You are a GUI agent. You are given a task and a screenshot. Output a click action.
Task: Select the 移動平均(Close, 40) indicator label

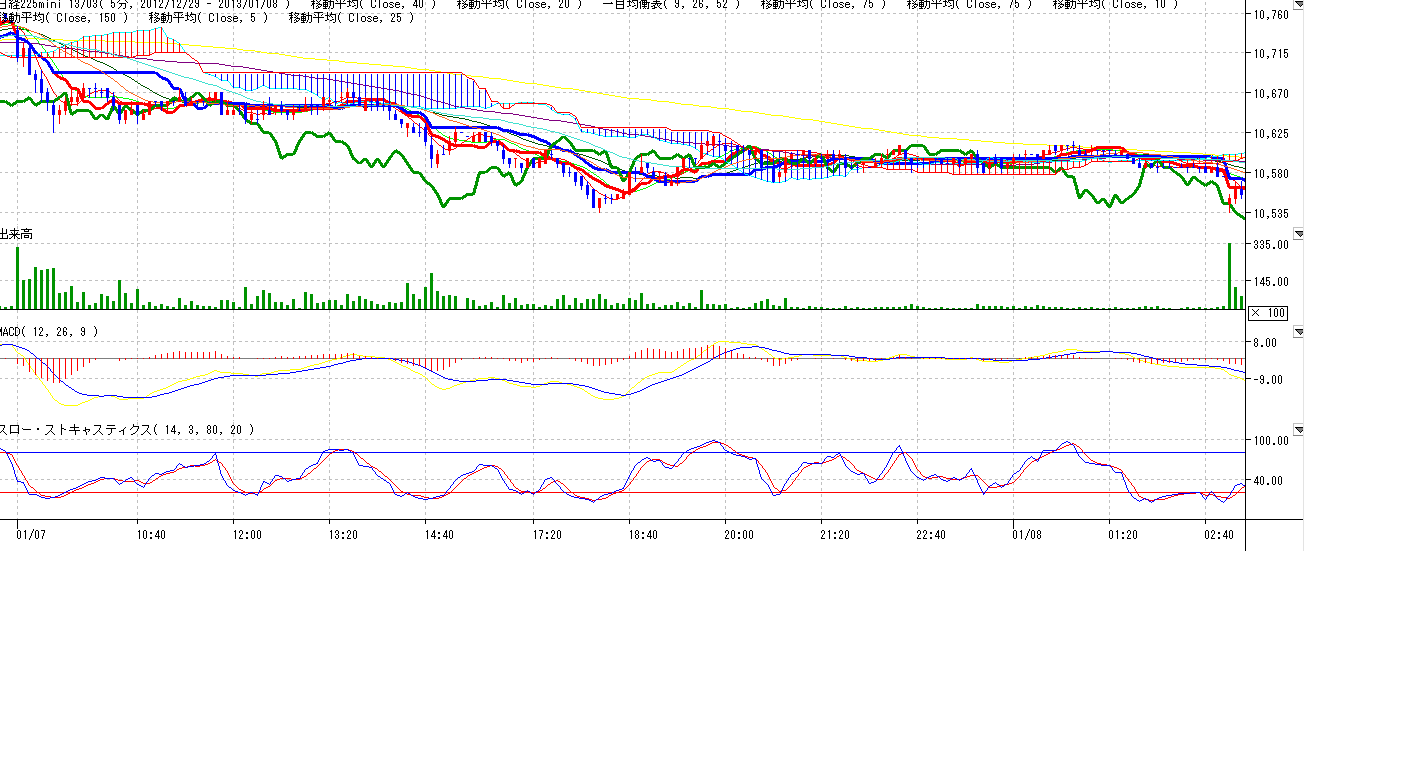tap(373, 4)
